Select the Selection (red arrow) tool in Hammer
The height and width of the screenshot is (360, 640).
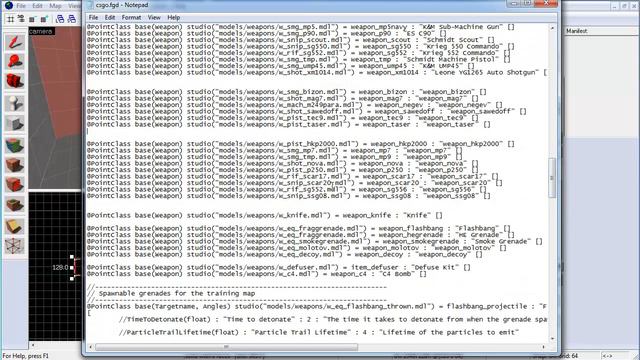pos(15,42)
